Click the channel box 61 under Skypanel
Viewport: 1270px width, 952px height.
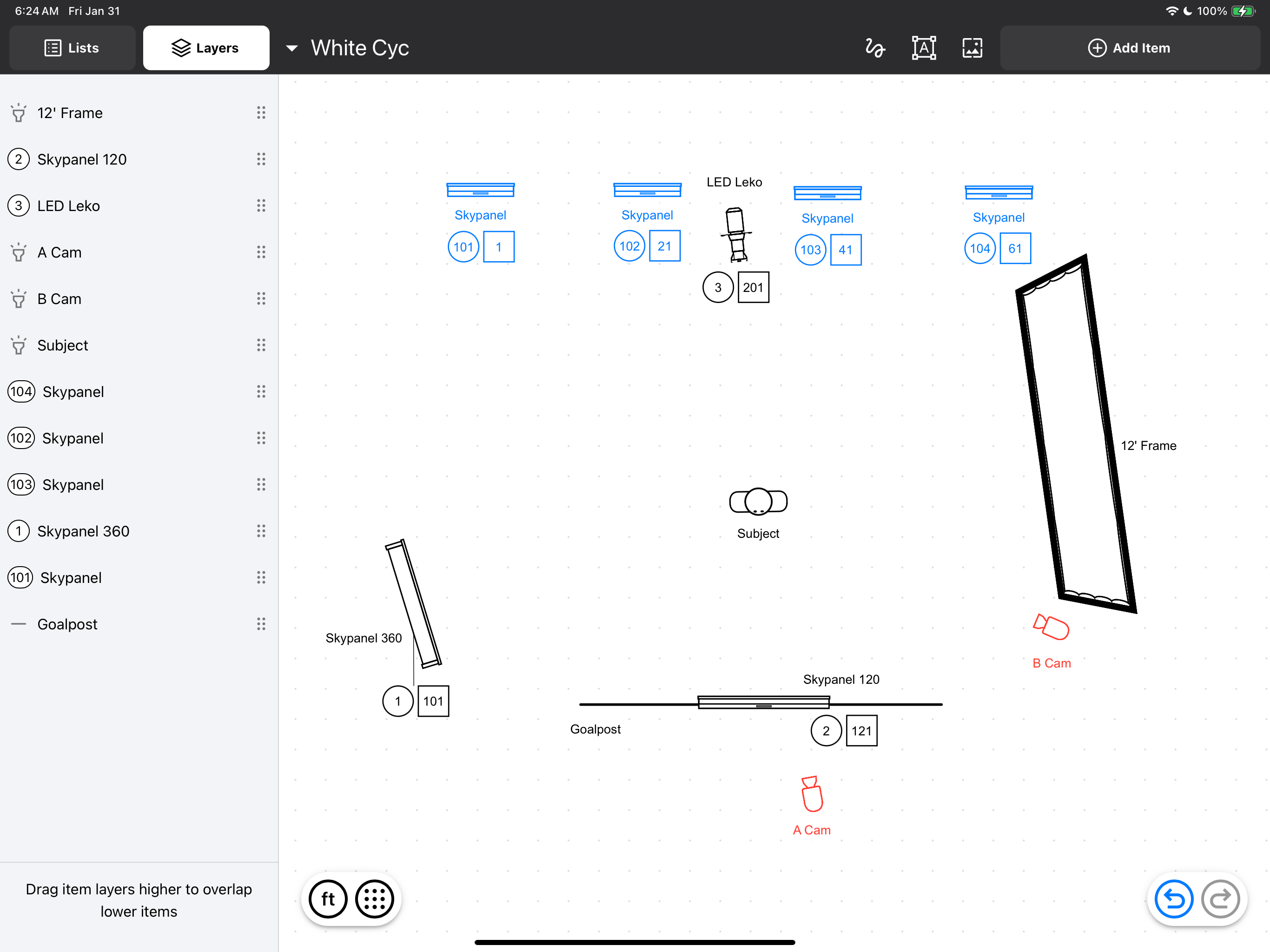(x=1015, y=249)
